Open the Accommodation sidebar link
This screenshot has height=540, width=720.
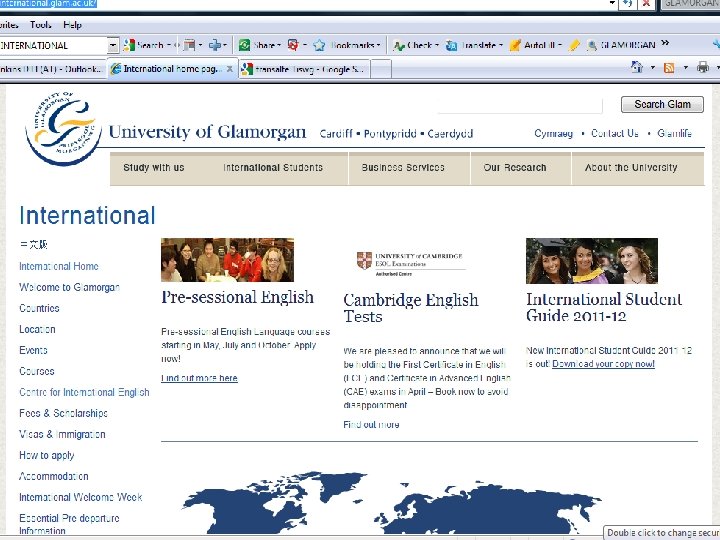(x=54, y=476)
